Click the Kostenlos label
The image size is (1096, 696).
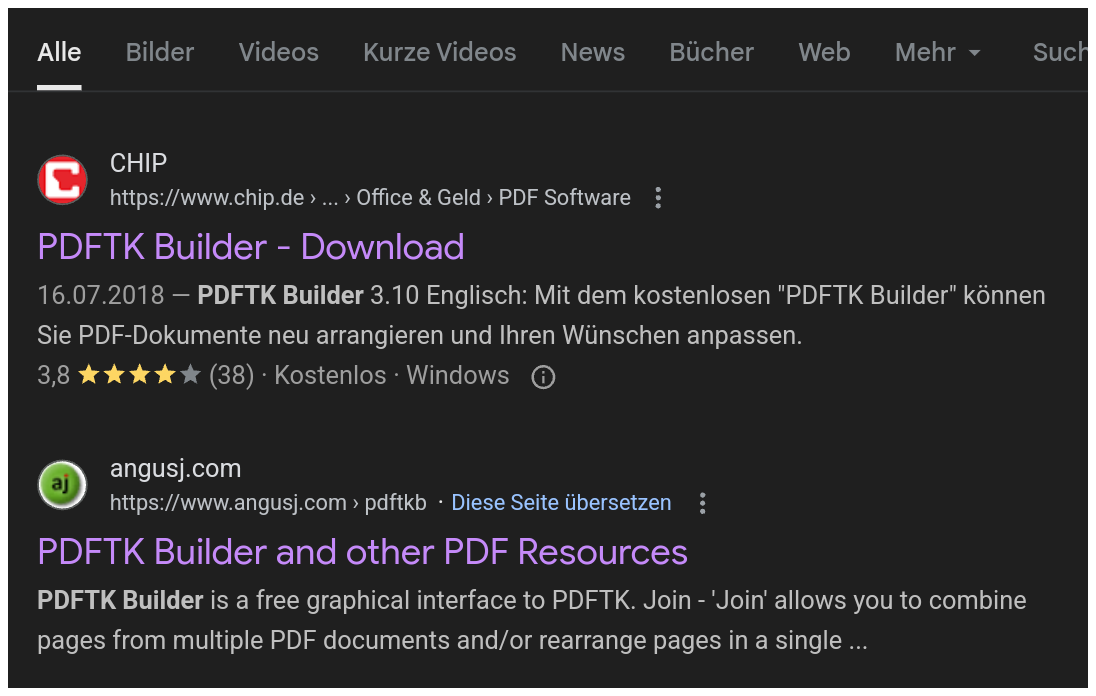(x=330, y=375)
